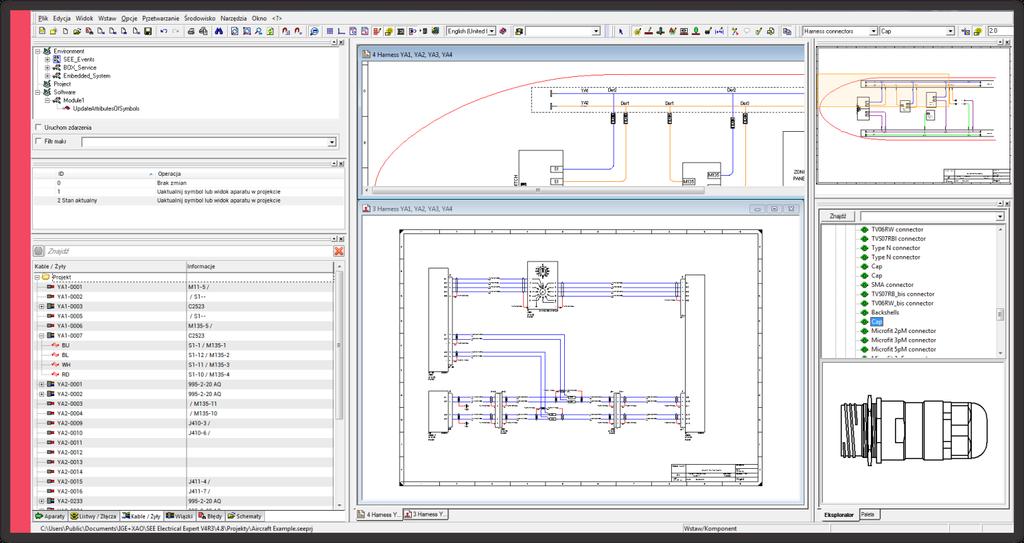Click the icon right of language dropdown

click(x=503, y=31)
